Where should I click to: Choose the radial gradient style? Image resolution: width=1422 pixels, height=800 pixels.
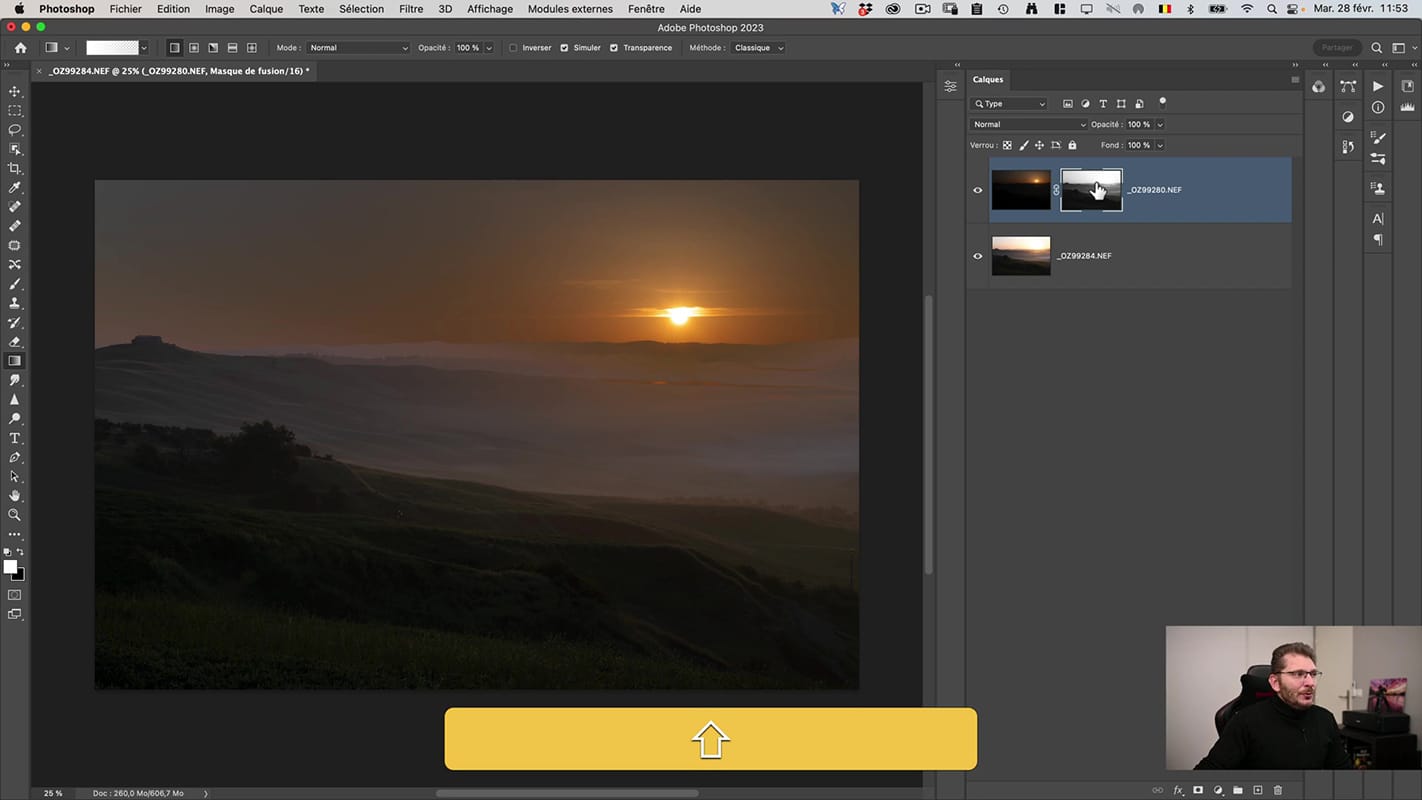click(x=194, y=48)
